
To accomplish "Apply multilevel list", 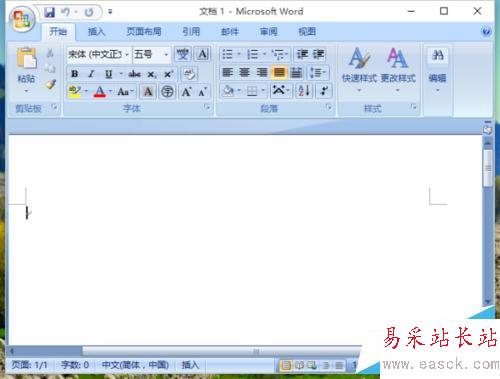I will click(x=279, y=54).
